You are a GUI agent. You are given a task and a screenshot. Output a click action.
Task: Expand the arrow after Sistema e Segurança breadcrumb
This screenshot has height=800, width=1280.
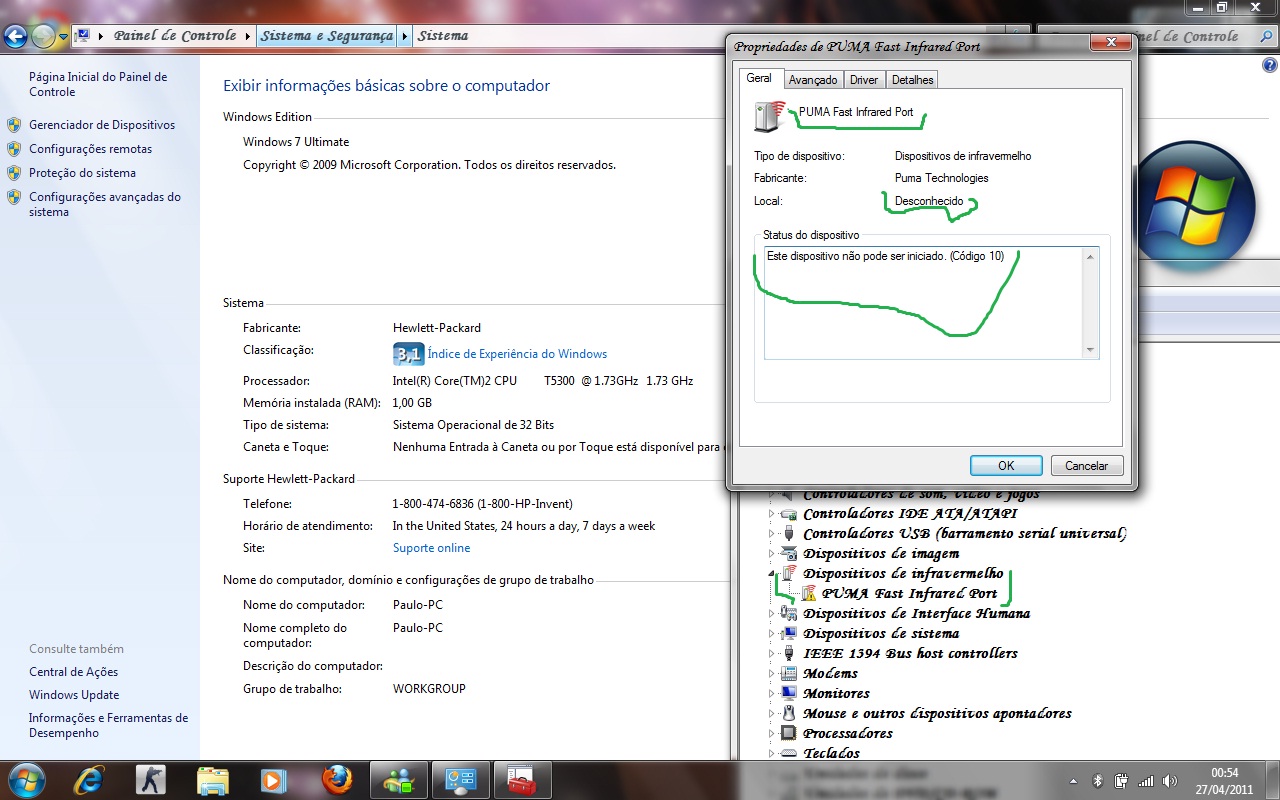(405, 36)
